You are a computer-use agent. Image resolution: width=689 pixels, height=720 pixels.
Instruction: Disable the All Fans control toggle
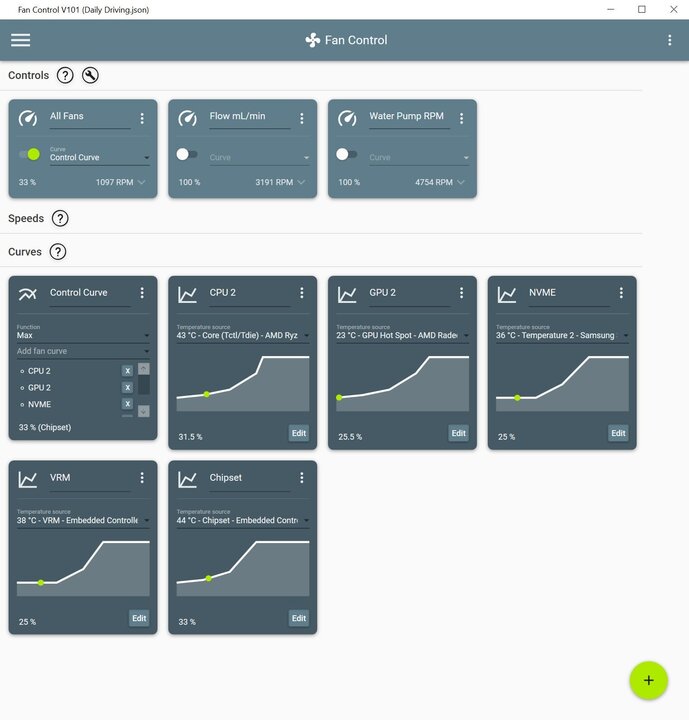tap(30, 154)
